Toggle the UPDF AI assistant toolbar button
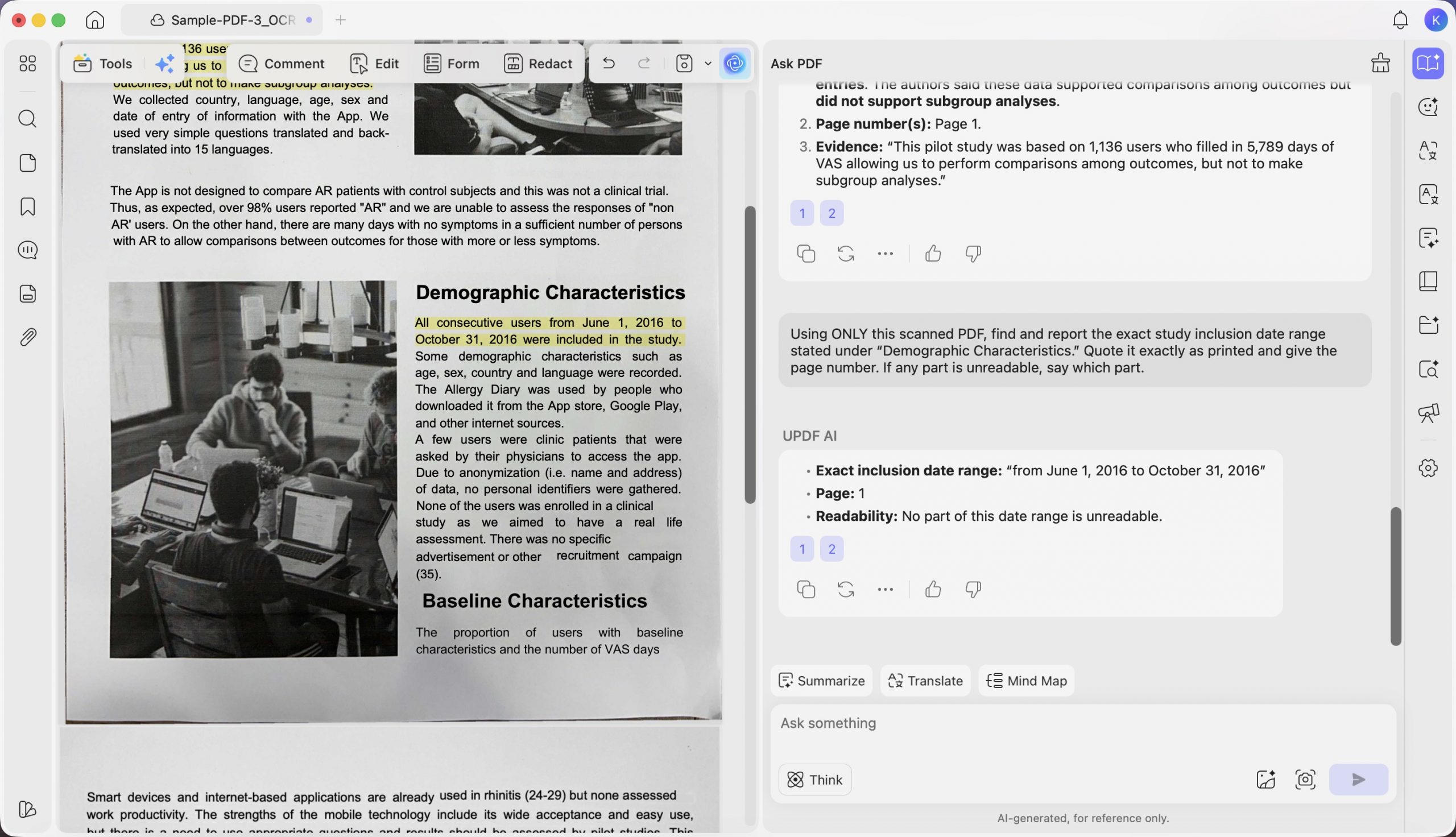The width and height of the screenshot is (1456, 837). click(735, 63)
